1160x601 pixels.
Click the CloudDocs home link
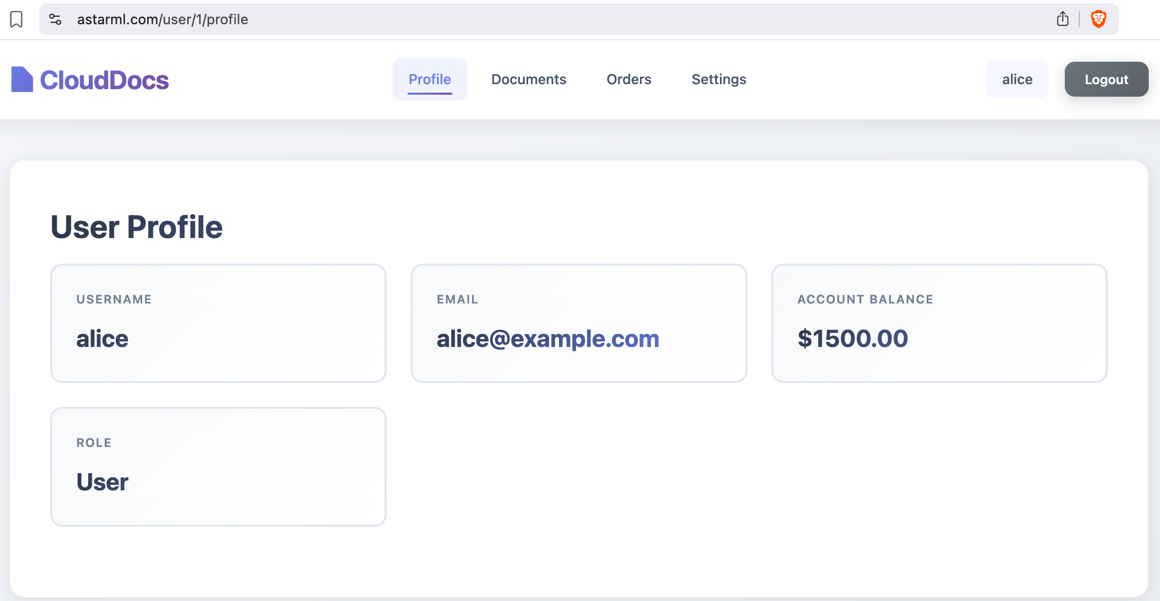[89, 79]
